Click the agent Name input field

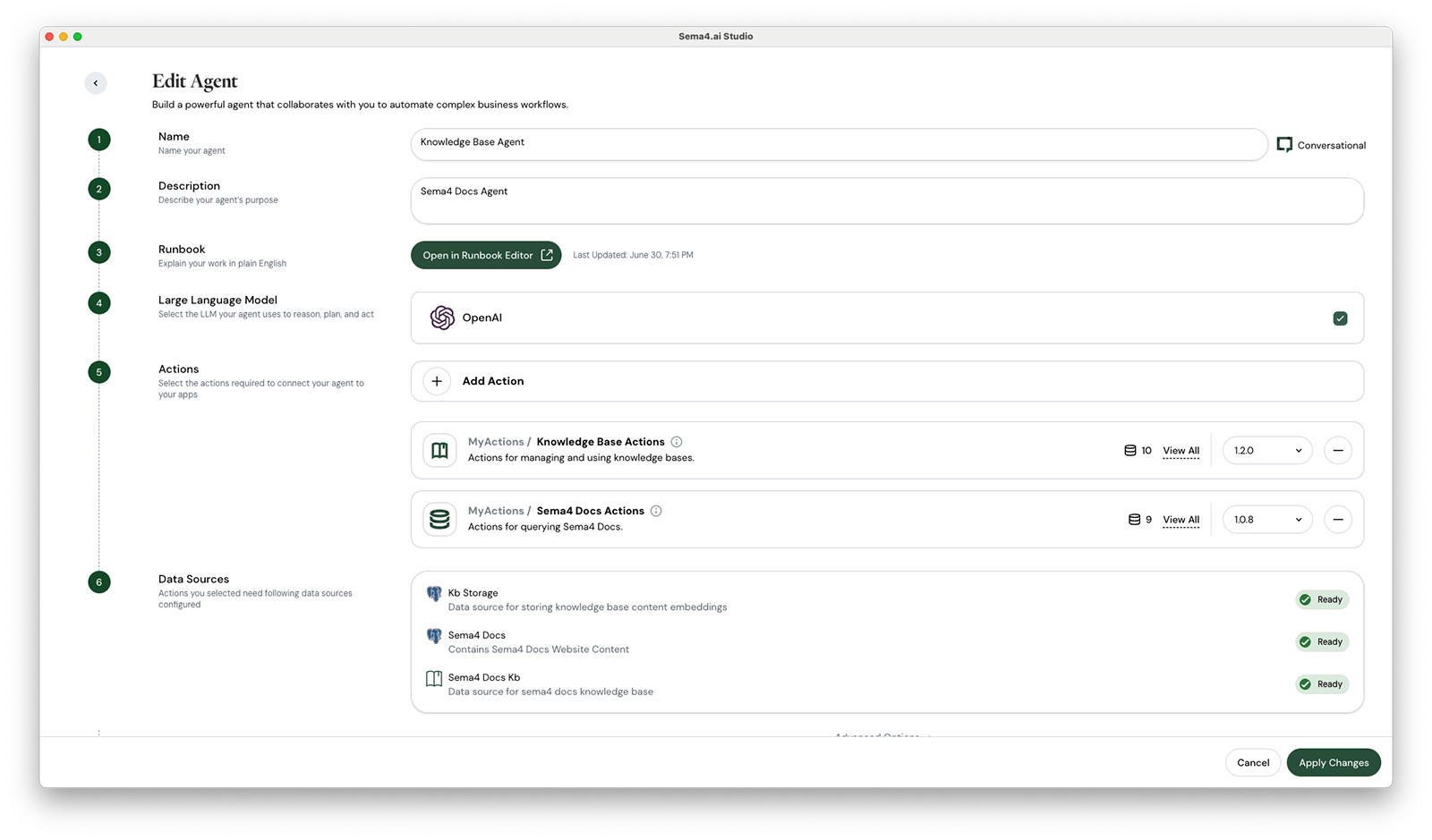(838, 143)
